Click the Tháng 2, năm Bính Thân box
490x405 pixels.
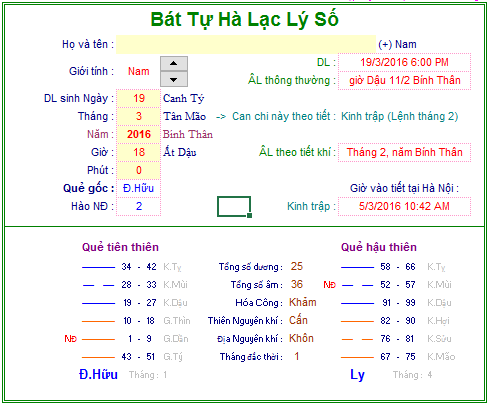pyautogui.click(x=404, y=152)
